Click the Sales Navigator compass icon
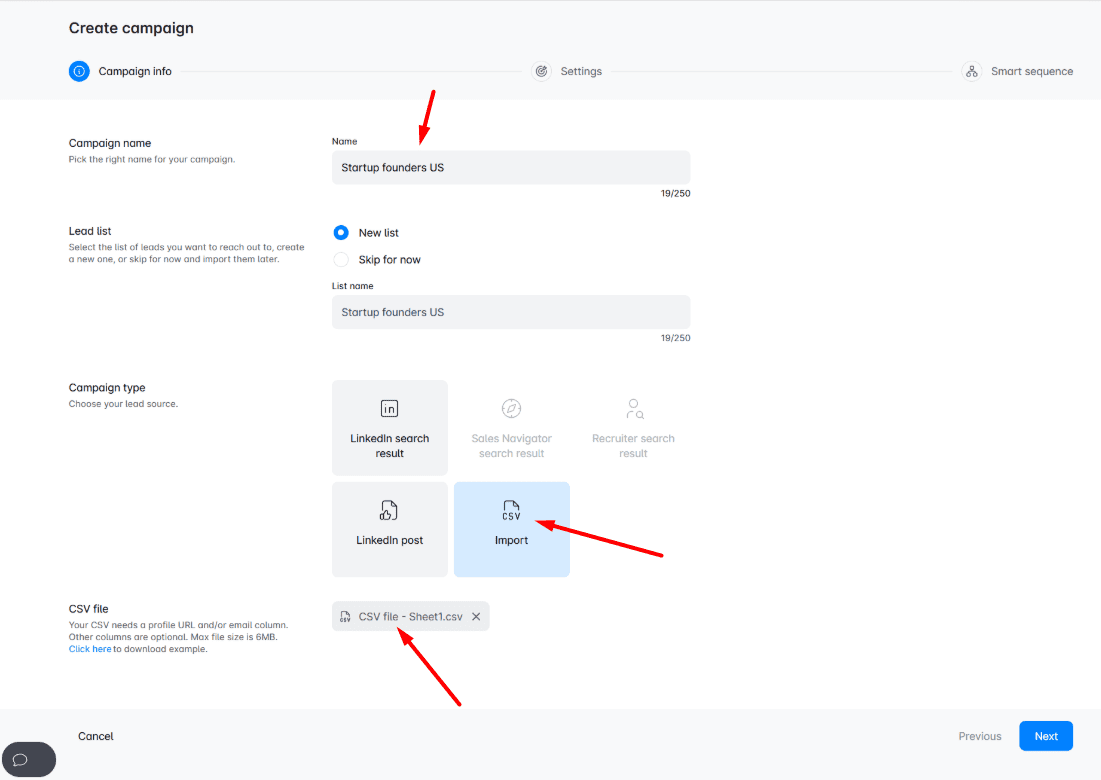 point(511,408)
